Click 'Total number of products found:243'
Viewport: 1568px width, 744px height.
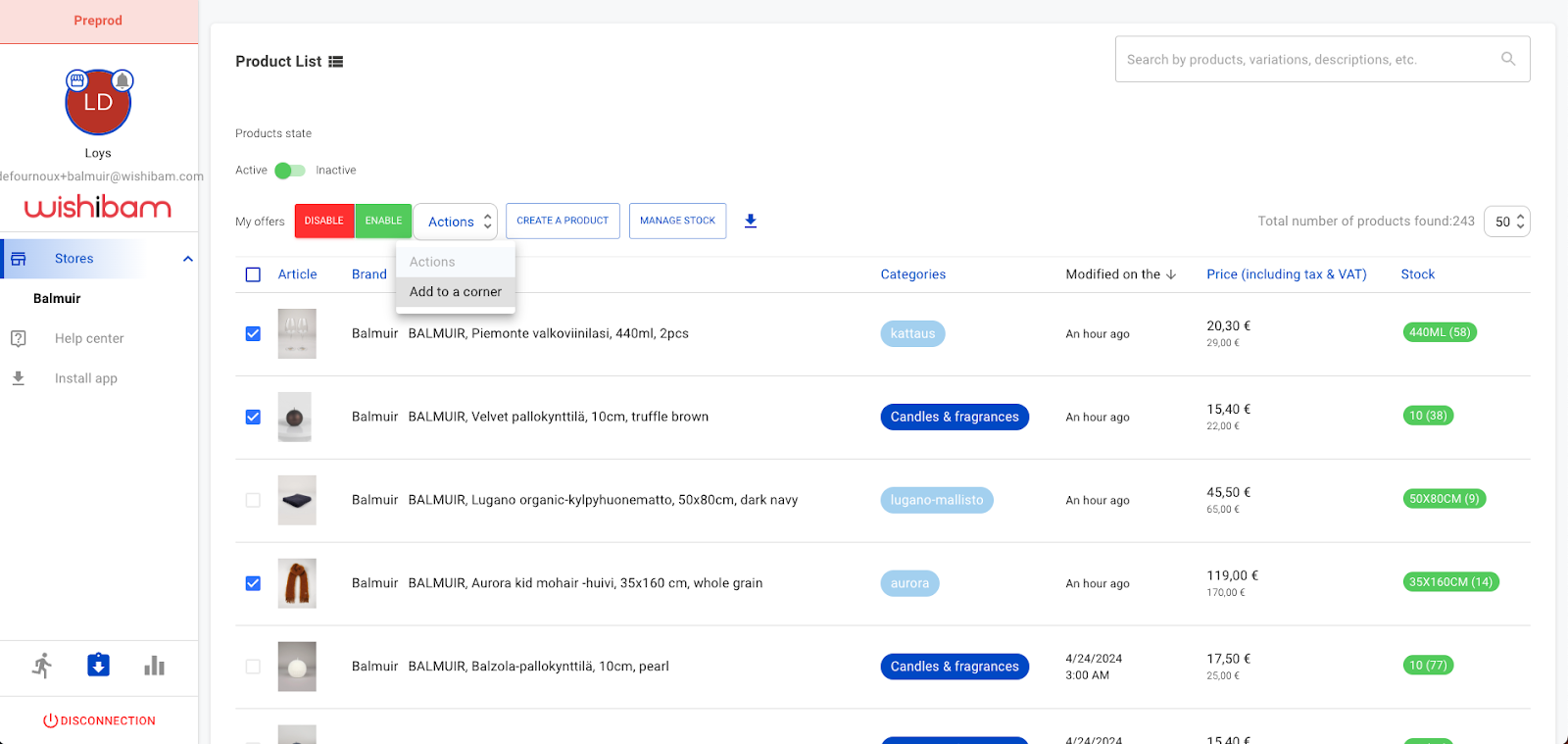(1366, 222)
